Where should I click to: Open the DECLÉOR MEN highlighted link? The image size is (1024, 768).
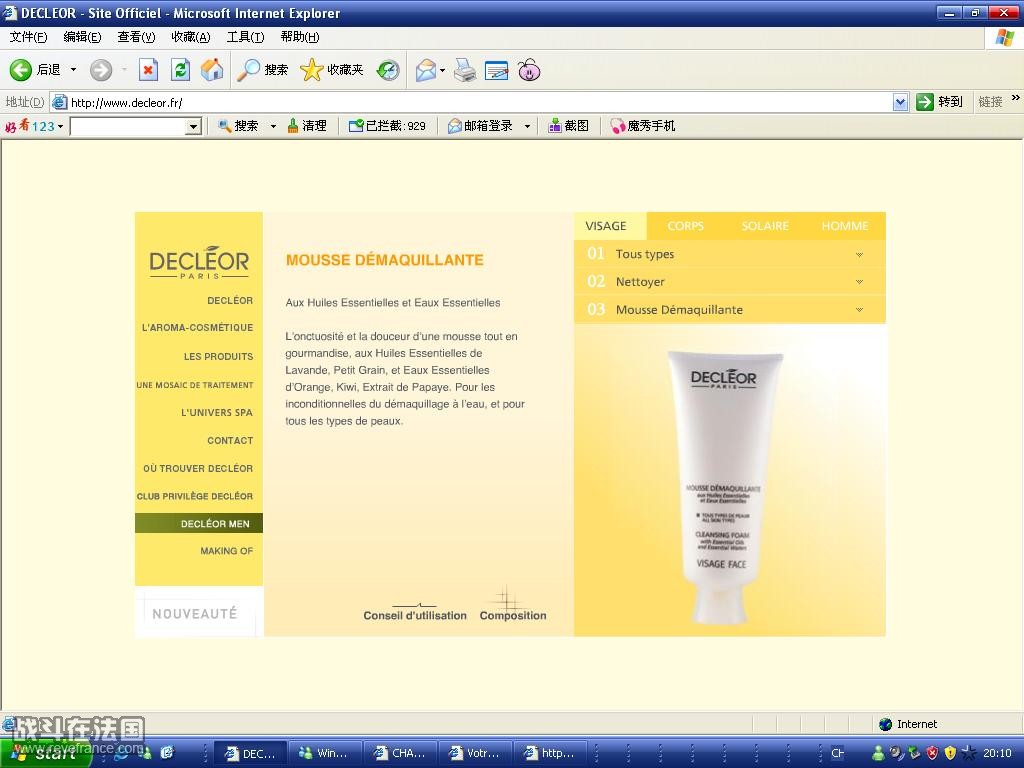[x=199, y=523]
